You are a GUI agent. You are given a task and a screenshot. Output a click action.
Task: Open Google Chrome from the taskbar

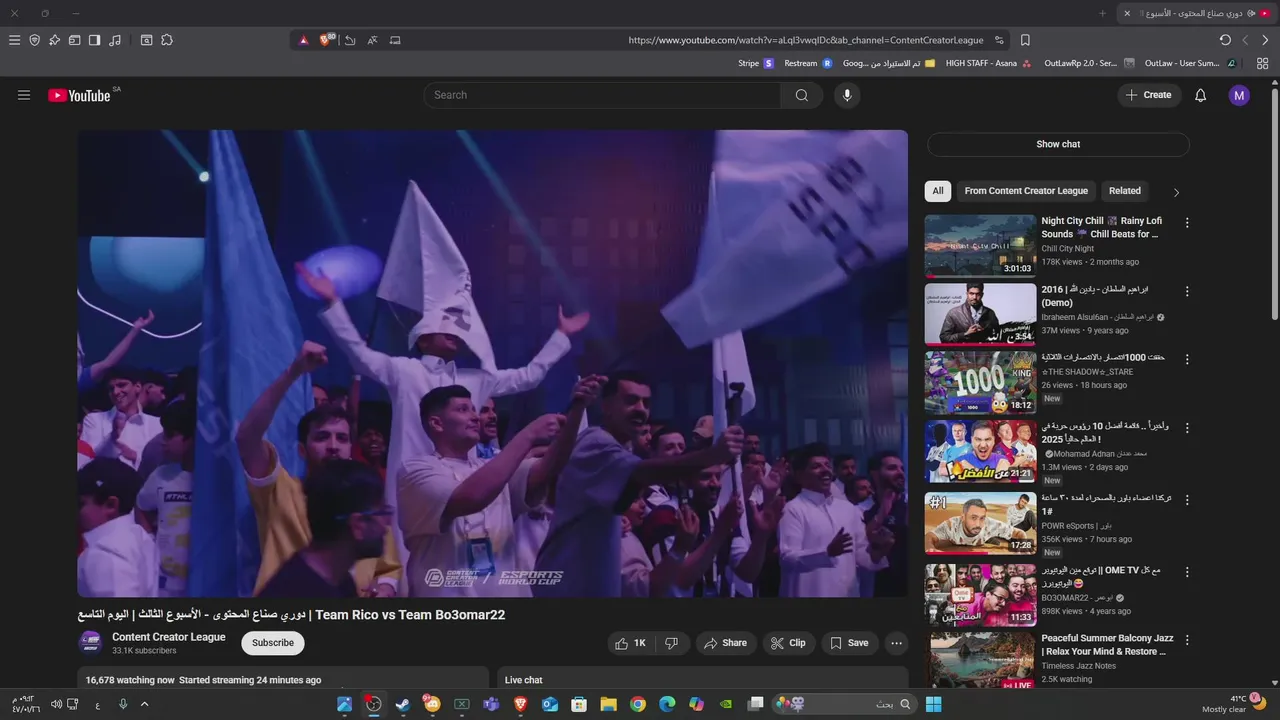(638, 704)
